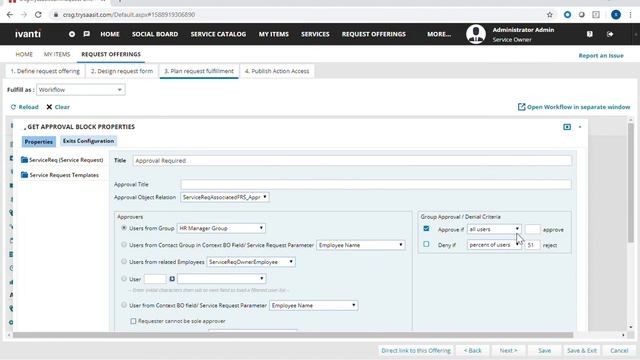The width and height of the screenshot is (640, 360).
Task: Open Approval Object Relation dropdown
Action: (224, 197)
